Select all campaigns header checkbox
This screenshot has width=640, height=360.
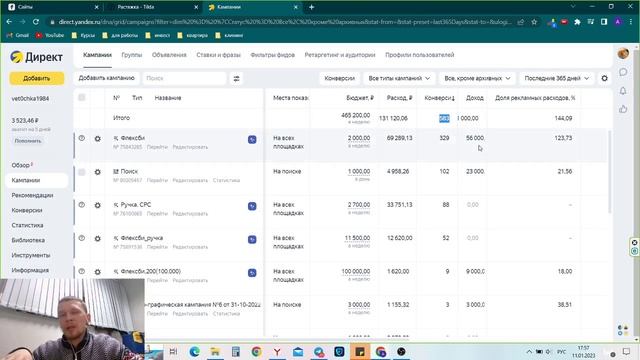pos(82,97)
